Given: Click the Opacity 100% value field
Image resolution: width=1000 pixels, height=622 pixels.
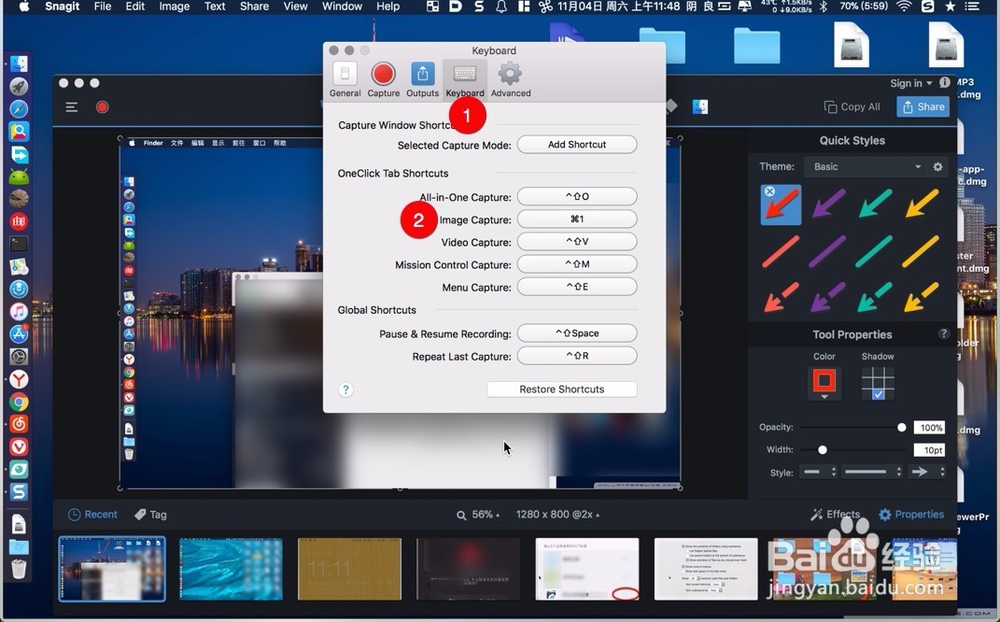Looking at the screenshot, I should click(929, 427).
